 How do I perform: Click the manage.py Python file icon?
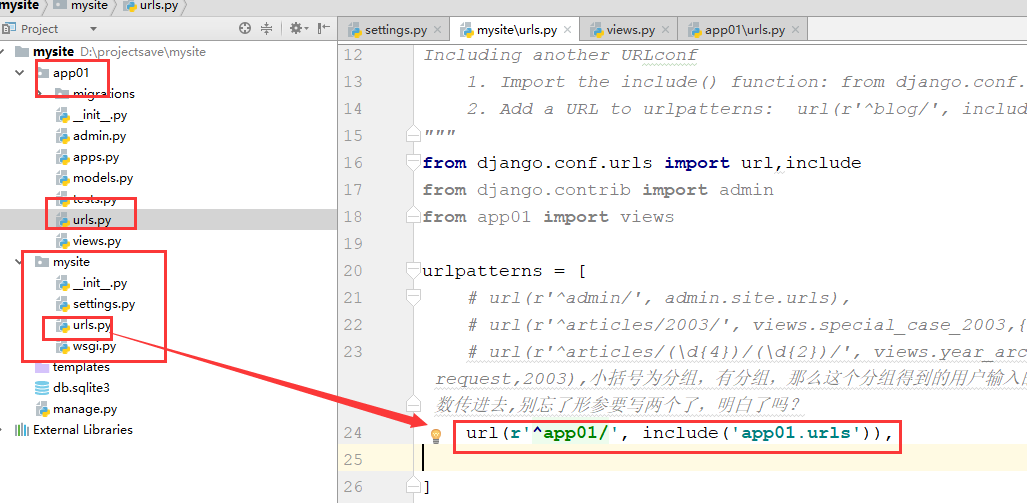coord(43,409)
